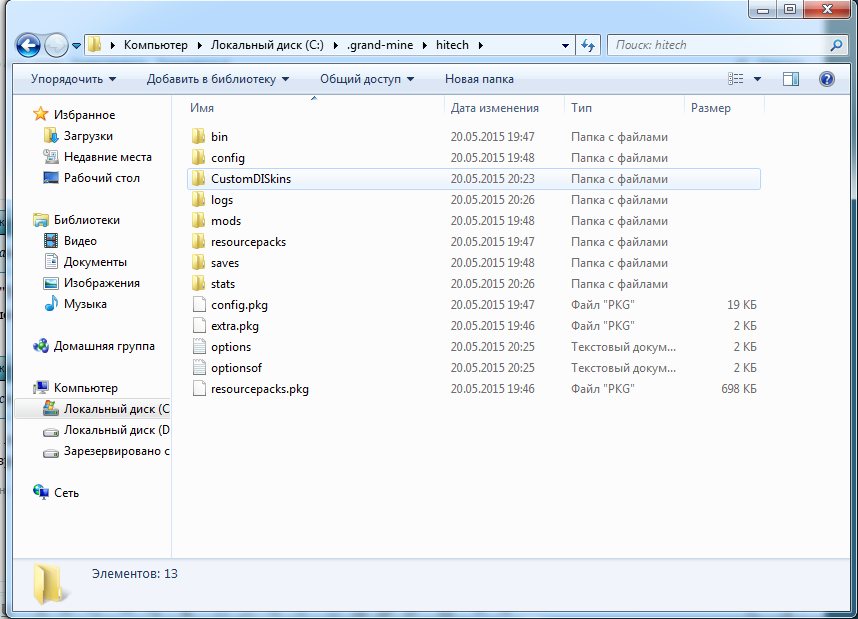Select the resourcepacks.pkg file icon
The height and width of the screenshot is (619, 858).
199,389
